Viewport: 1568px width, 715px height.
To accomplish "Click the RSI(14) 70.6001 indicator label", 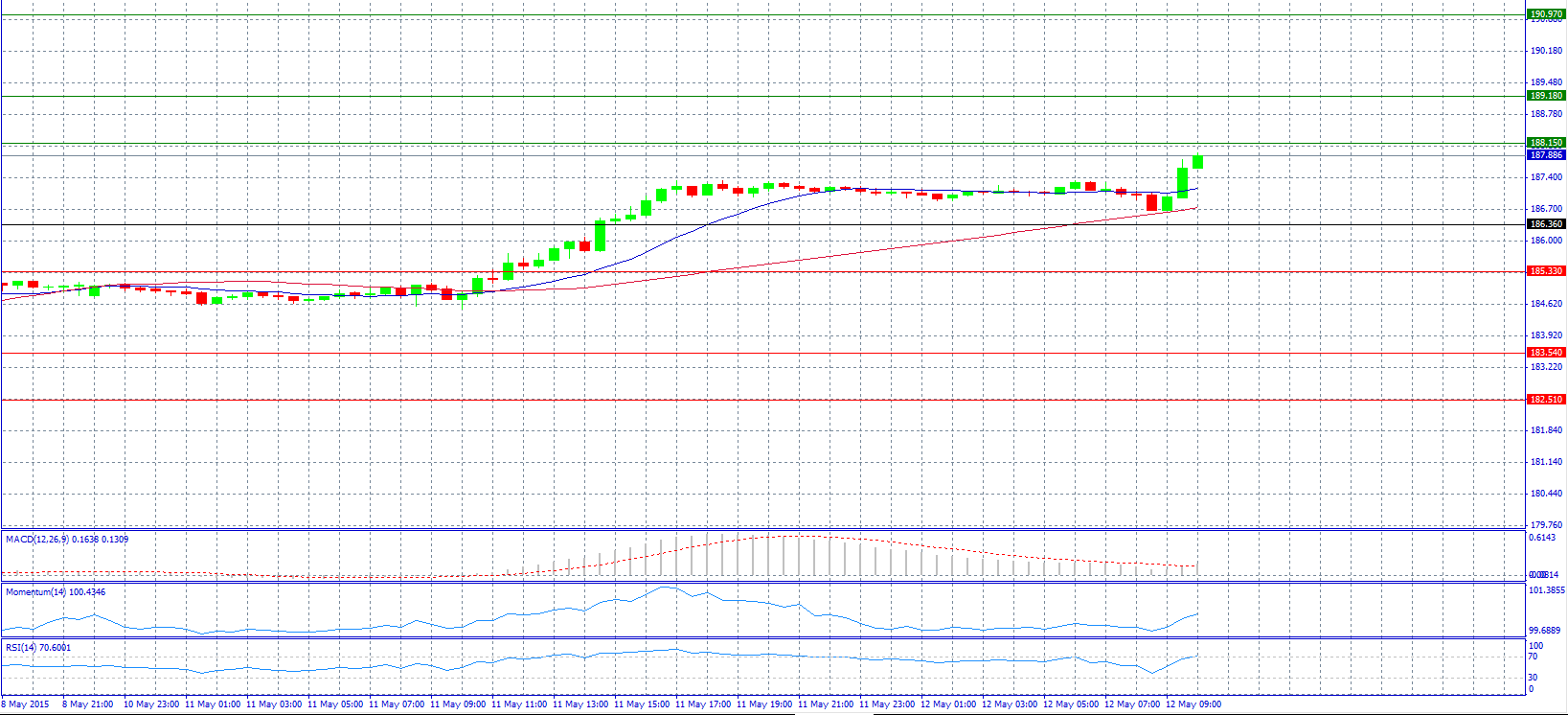I will click(38, 648).
